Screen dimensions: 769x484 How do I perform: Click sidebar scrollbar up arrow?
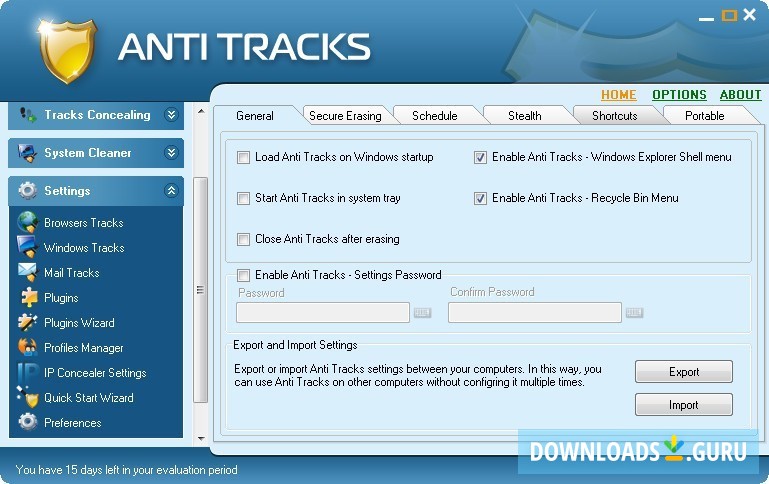click(x=201, y=111)
